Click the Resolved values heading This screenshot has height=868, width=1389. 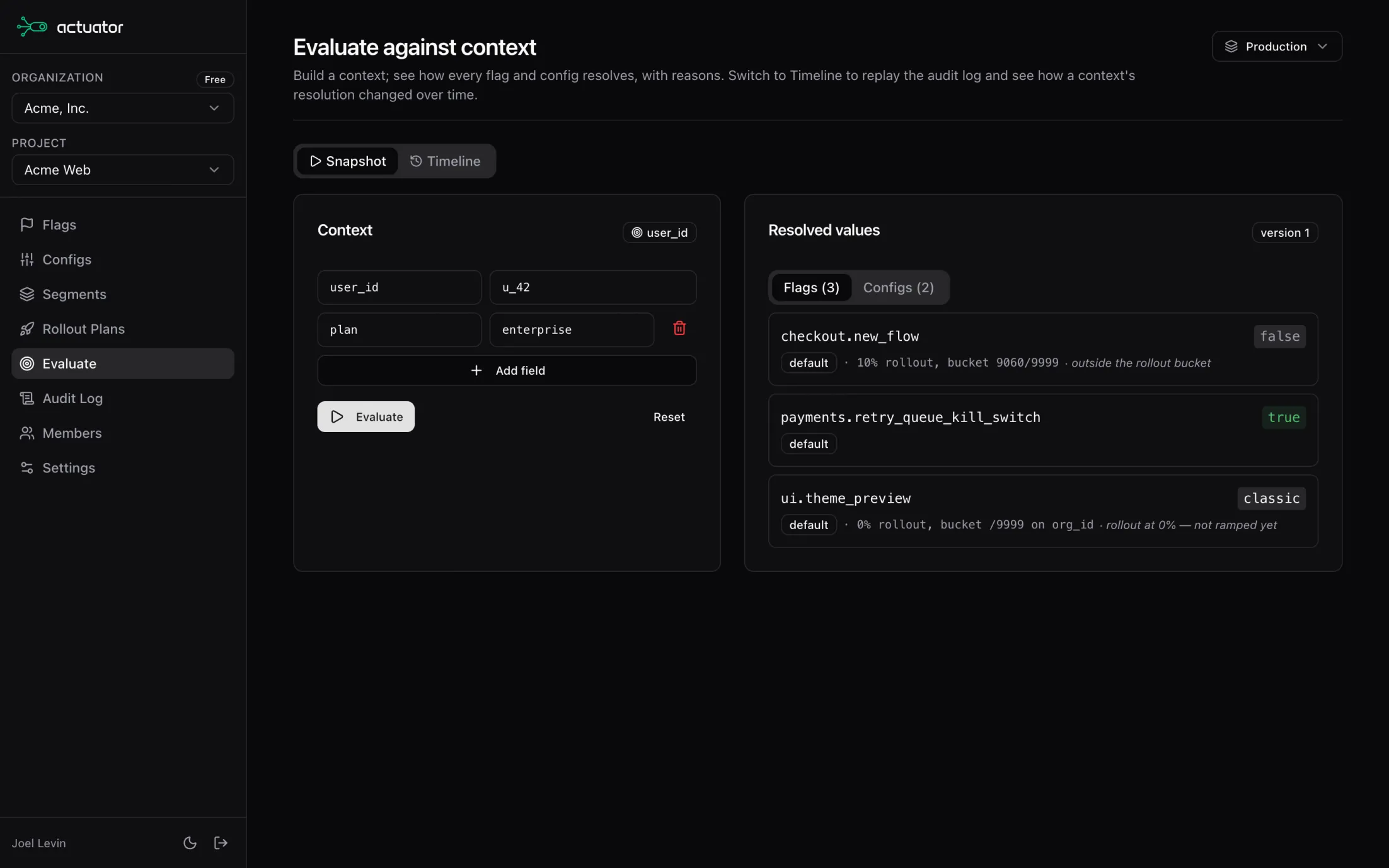(x=824, y=230)
